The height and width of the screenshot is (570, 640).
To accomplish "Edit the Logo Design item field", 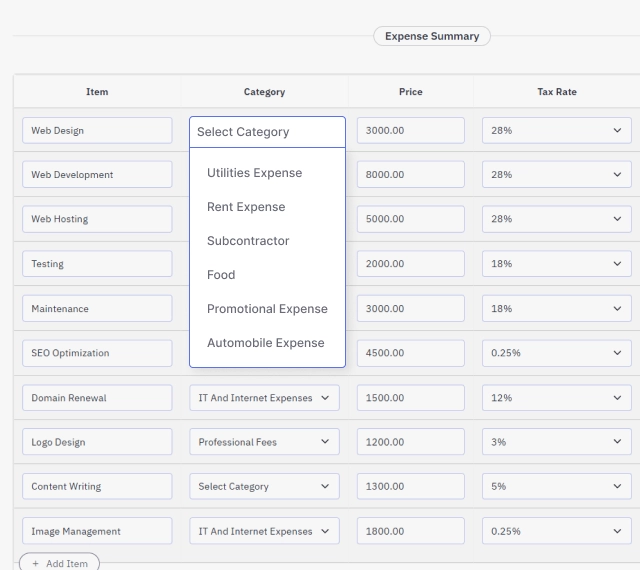I will click(x=97, y=442).
